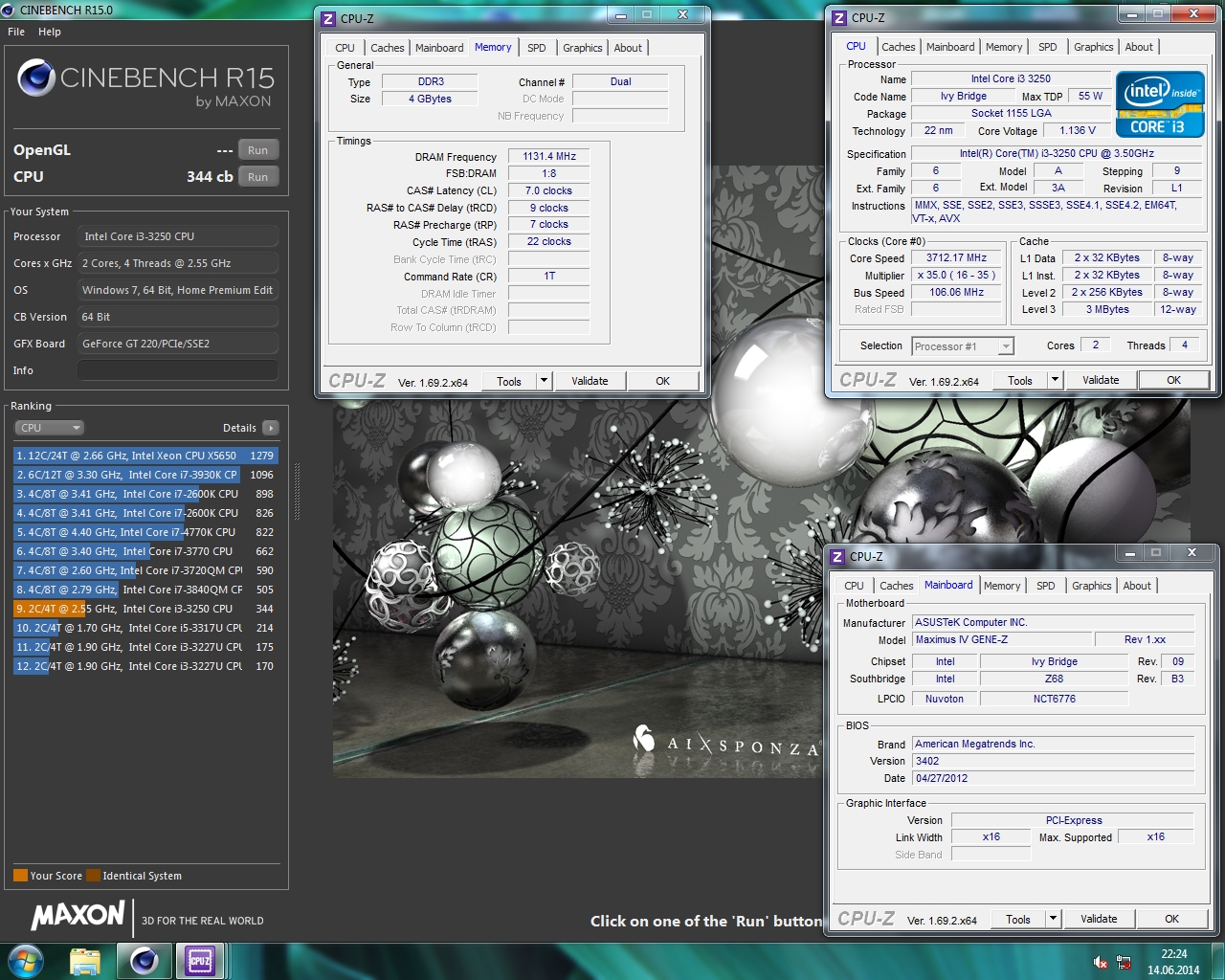The height and width of the screenshot is (980, 1225).
Task: Click the muted volume tray icon
Action: 1101,962
